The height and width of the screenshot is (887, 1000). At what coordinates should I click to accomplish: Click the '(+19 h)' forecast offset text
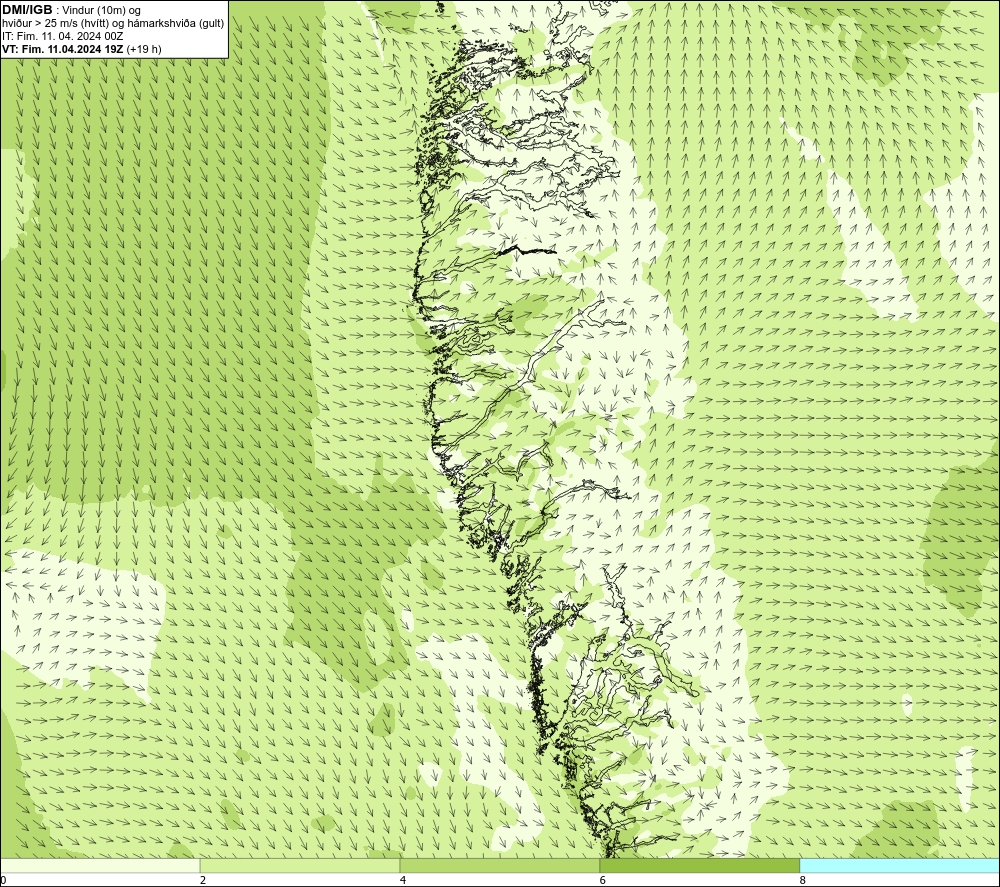144,49
